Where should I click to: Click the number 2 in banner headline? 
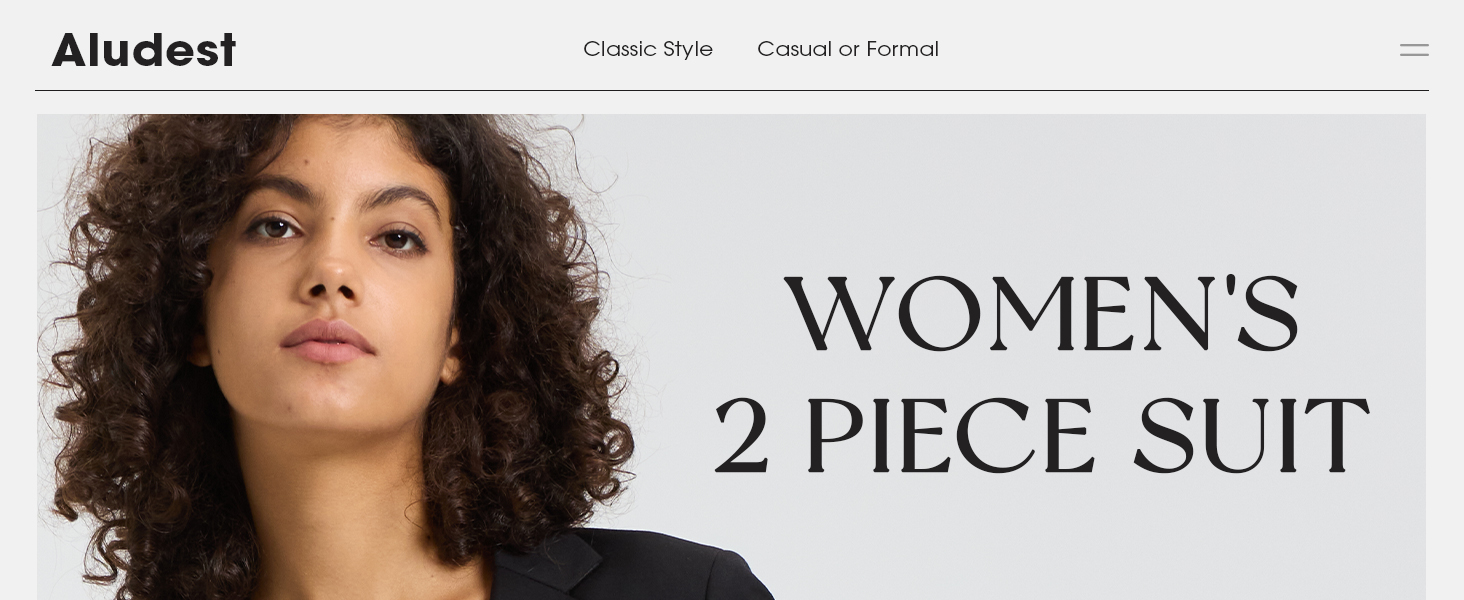click(x=742, y=437)
